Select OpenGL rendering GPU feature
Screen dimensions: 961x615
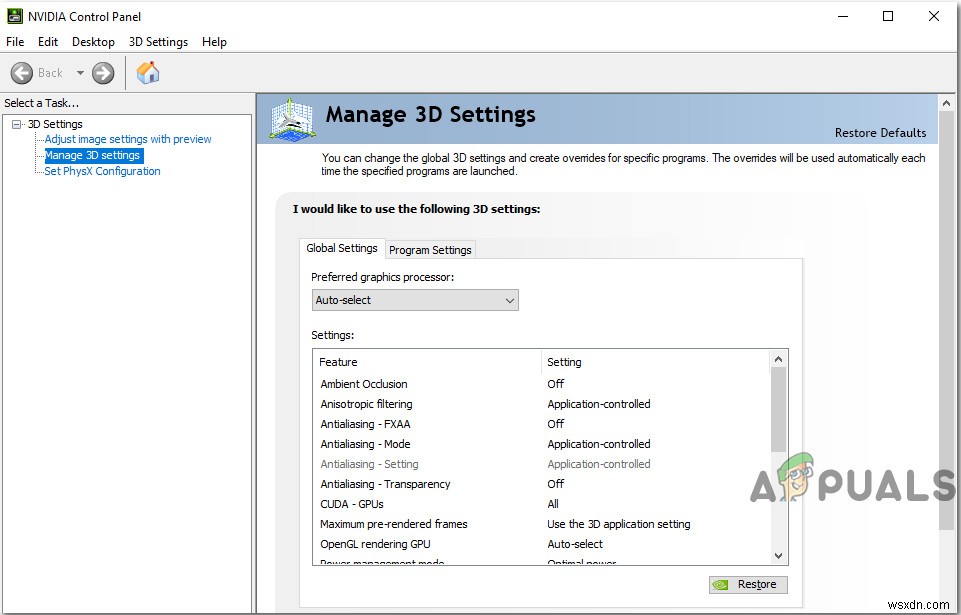point(375,544)
